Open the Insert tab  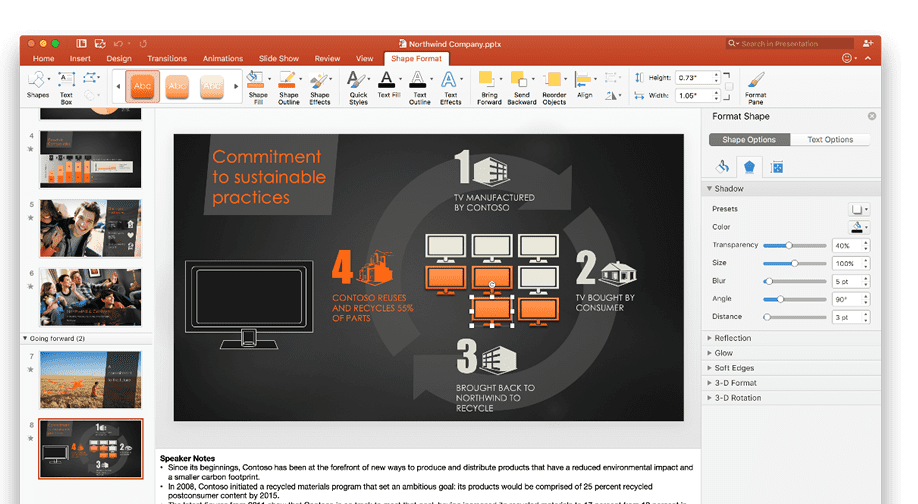[80, 59]
